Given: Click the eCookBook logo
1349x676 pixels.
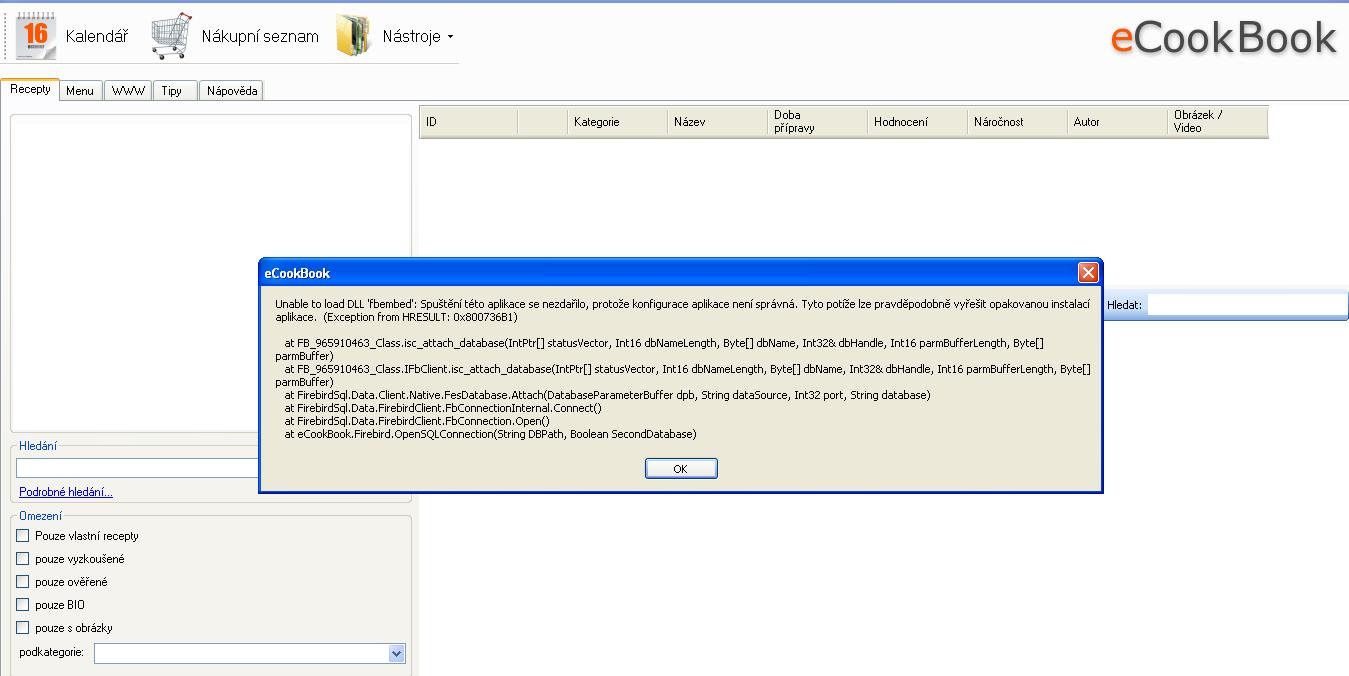Looking at the screenshot, I should [x=1223, y=37].
